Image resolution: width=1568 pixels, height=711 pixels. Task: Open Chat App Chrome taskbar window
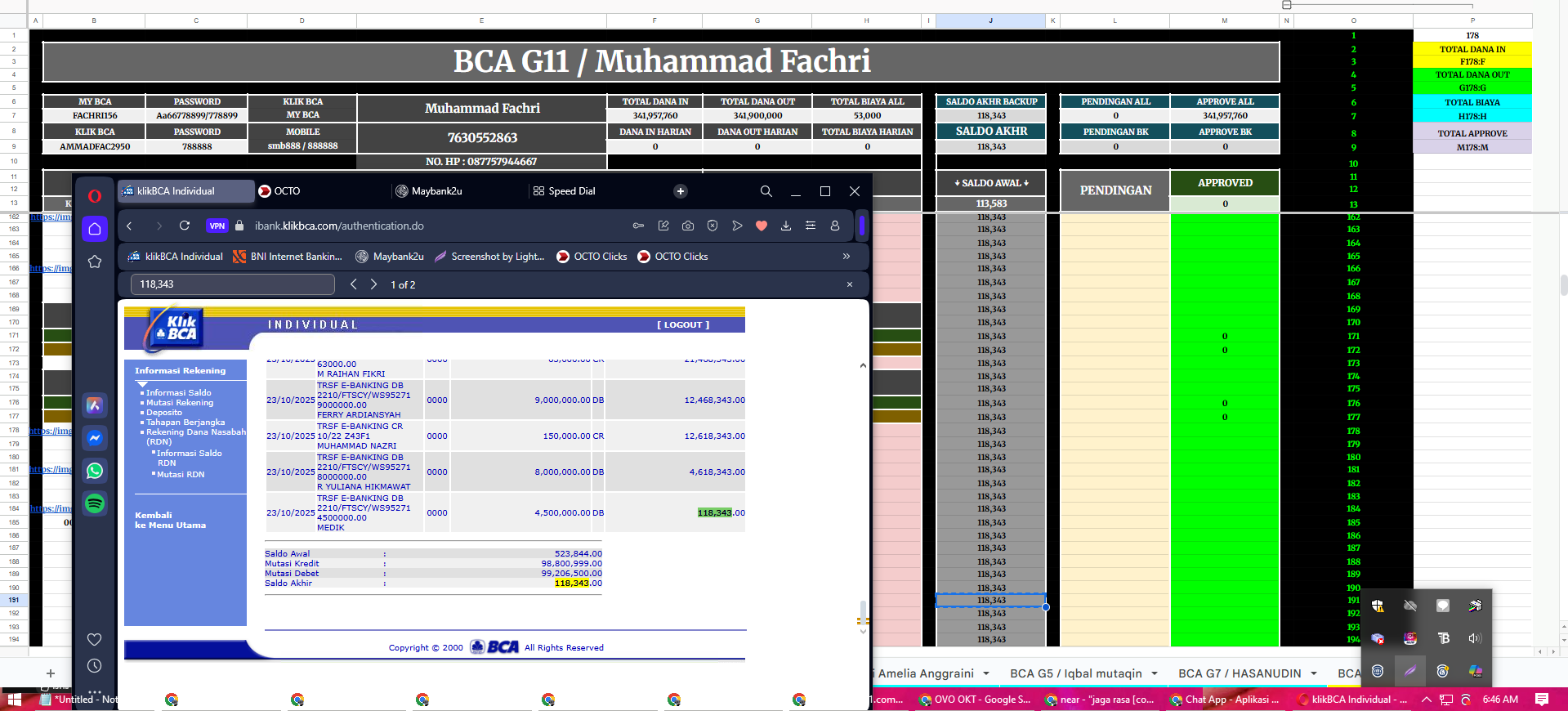click(1225, 700)
